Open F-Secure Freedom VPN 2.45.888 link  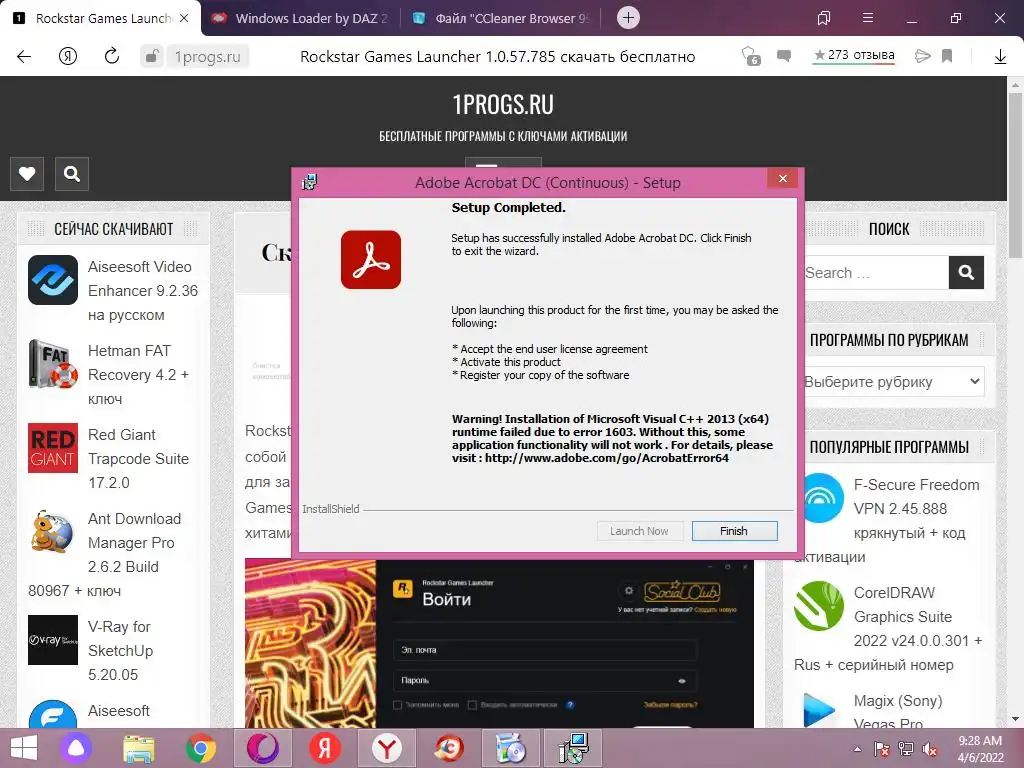(x=914, y=509)
